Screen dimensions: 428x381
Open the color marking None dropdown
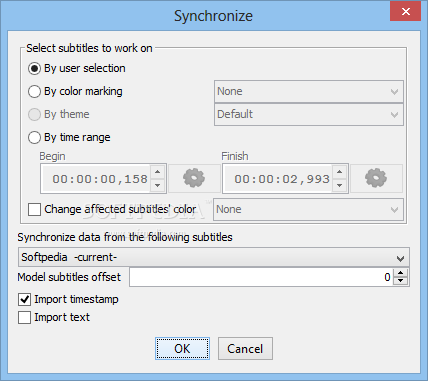(309, 91)
